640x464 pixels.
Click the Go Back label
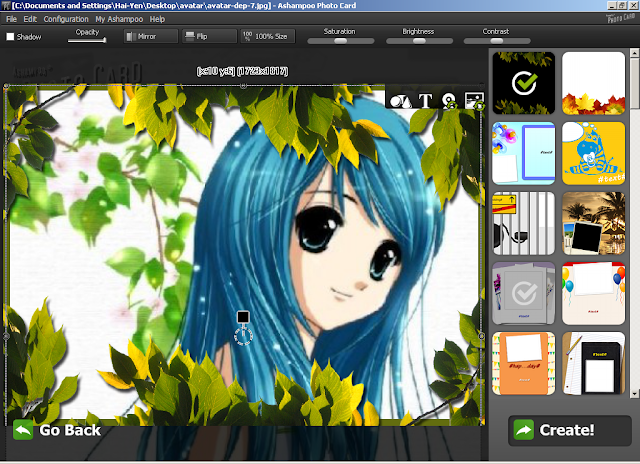coord(70,430)
